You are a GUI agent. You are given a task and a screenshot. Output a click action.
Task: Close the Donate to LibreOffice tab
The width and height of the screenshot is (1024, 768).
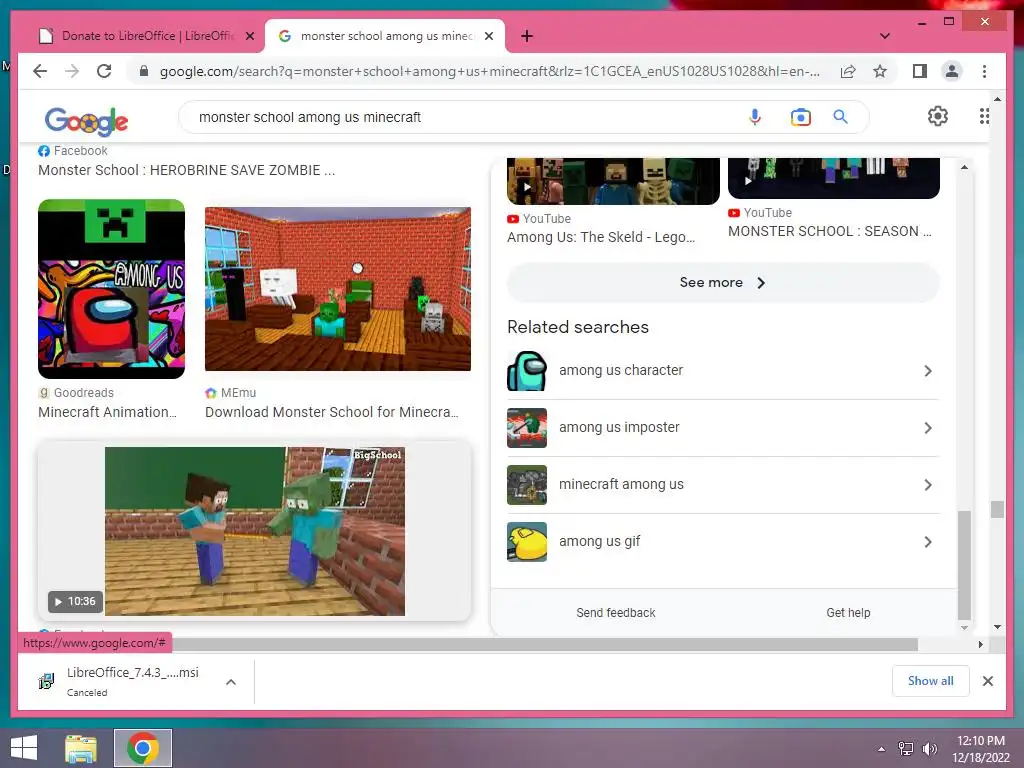(249, 36)
